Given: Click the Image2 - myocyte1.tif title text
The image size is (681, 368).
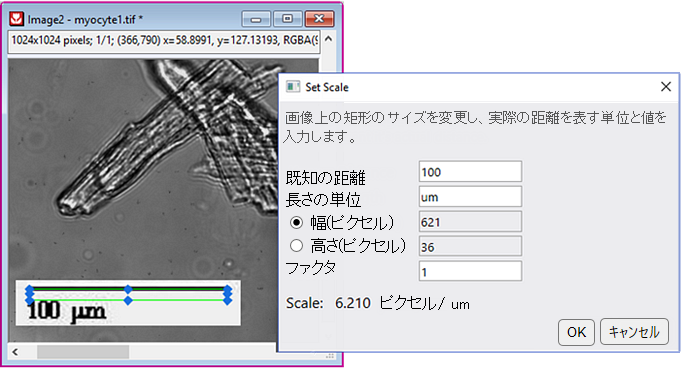Looking at the screenshot, I should [x=85, y=20].
